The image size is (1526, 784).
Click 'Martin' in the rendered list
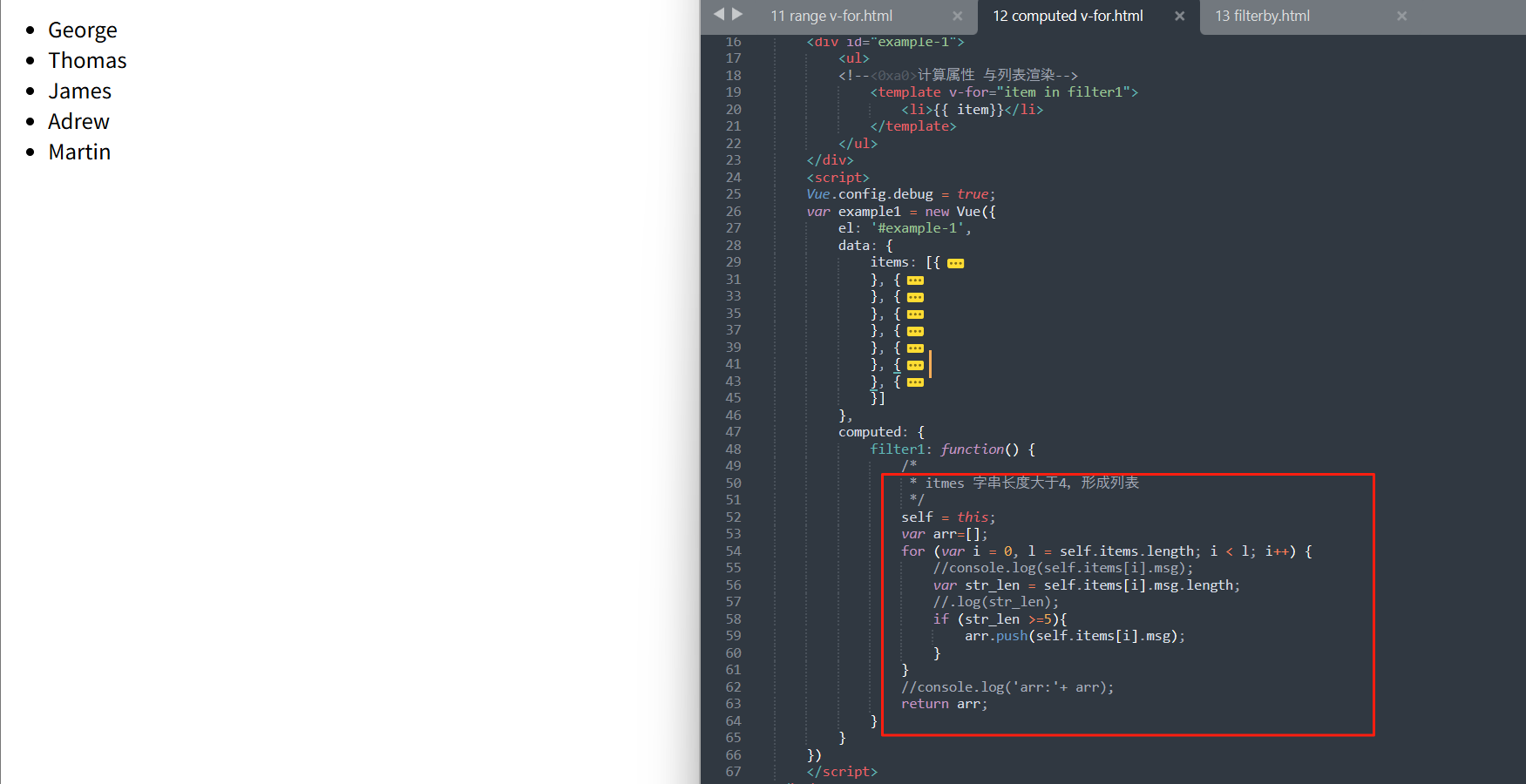point(79,152)
